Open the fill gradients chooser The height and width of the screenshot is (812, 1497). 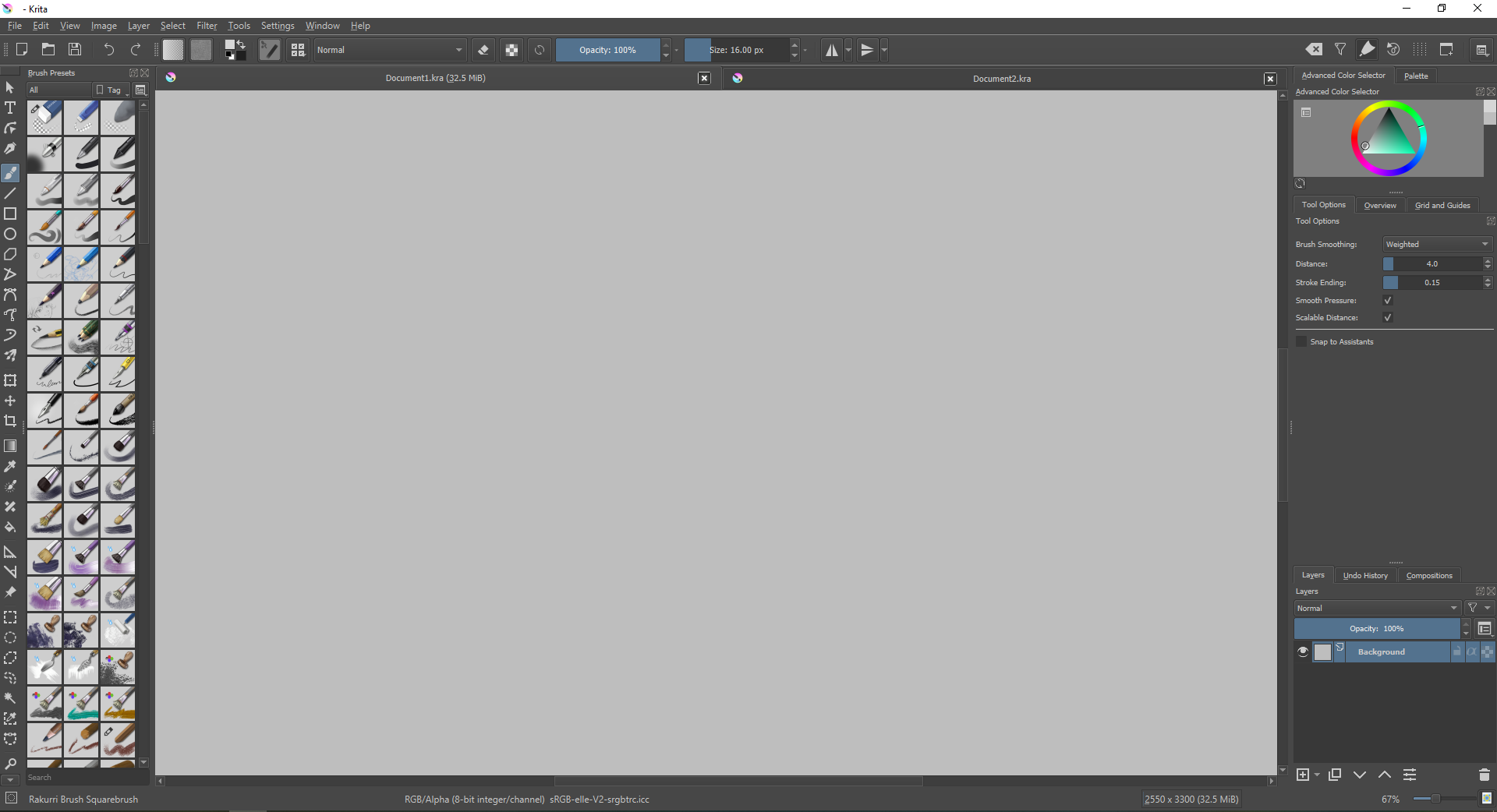[173, 50]
